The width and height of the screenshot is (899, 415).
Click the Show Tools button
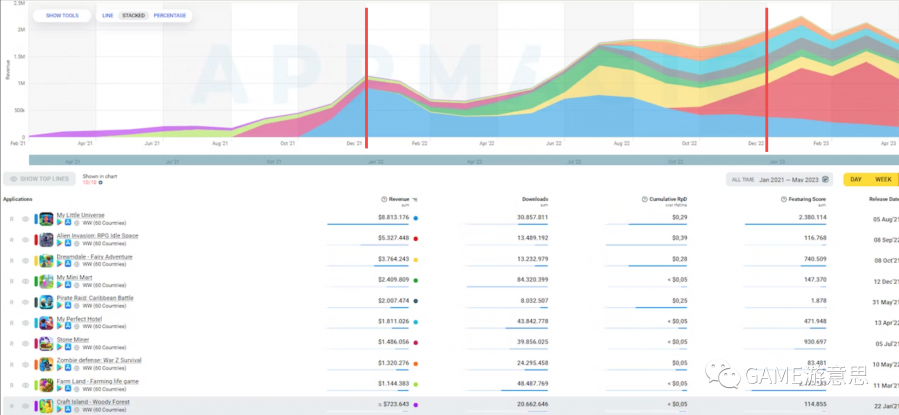pyautogui.click(x=60, y=16)
